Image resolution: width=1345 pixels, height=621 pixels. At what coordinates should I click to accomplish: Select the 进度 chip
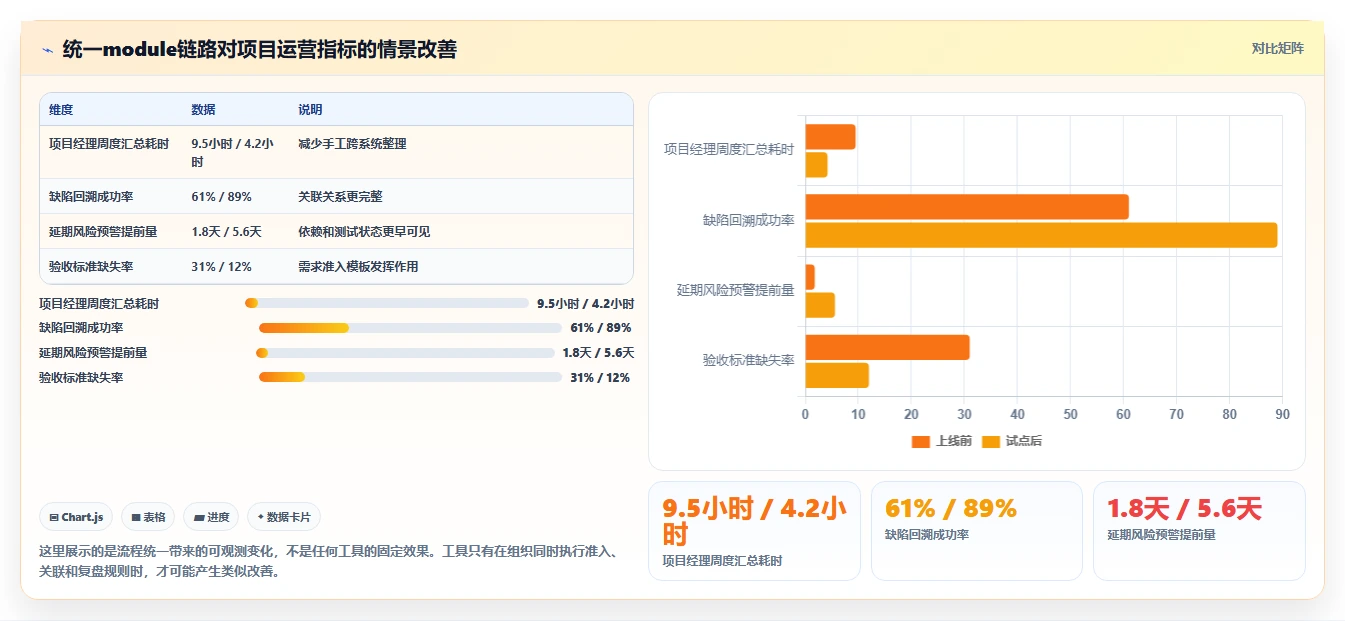coord(211,517)
